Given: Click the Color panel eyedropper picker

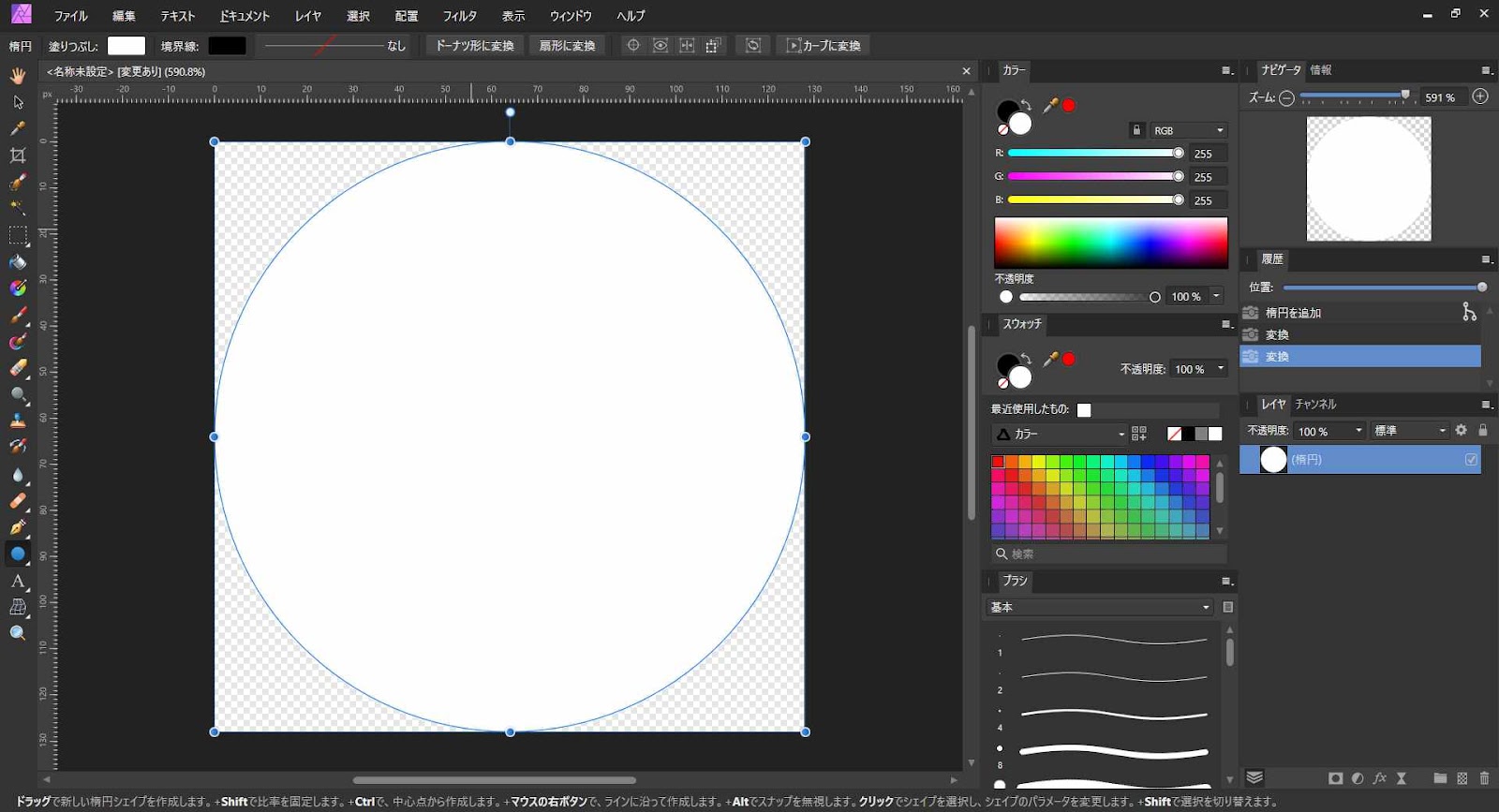Looking at the screenshot, I should tap(1050, 106).
